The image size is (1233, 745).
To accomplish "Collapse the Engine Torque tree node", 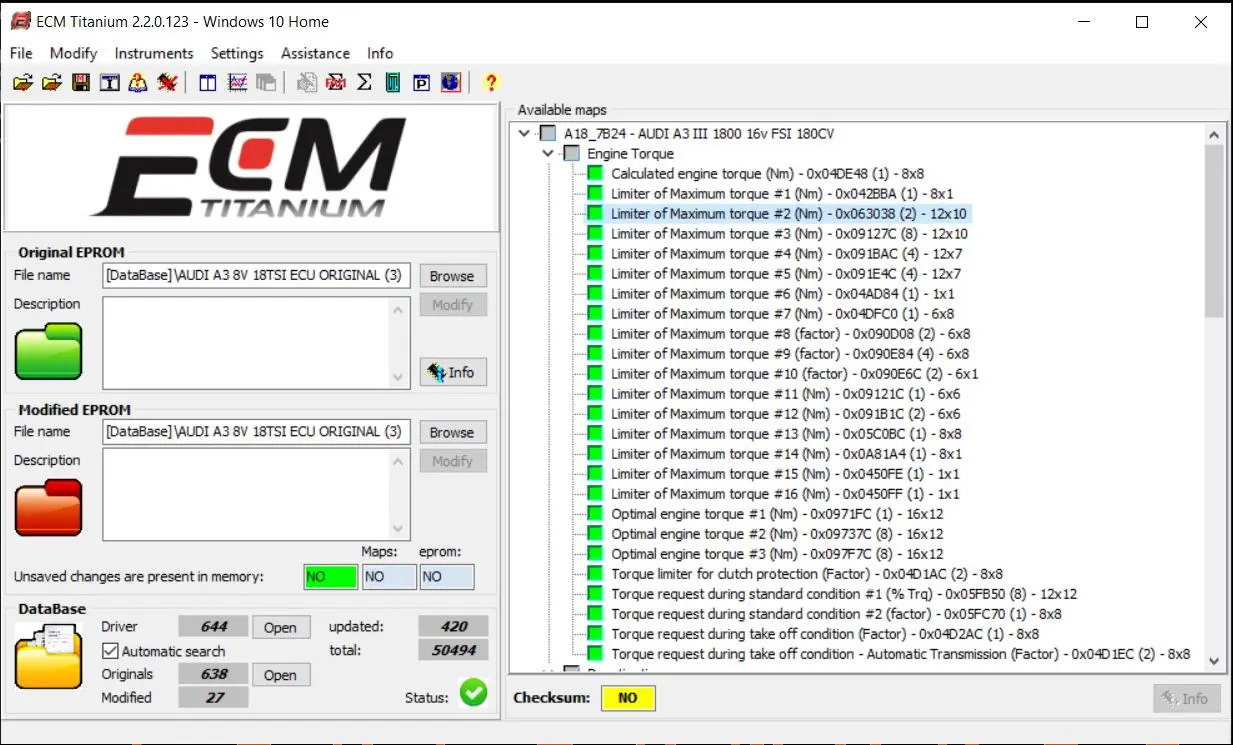I will (x=547, y=154).
